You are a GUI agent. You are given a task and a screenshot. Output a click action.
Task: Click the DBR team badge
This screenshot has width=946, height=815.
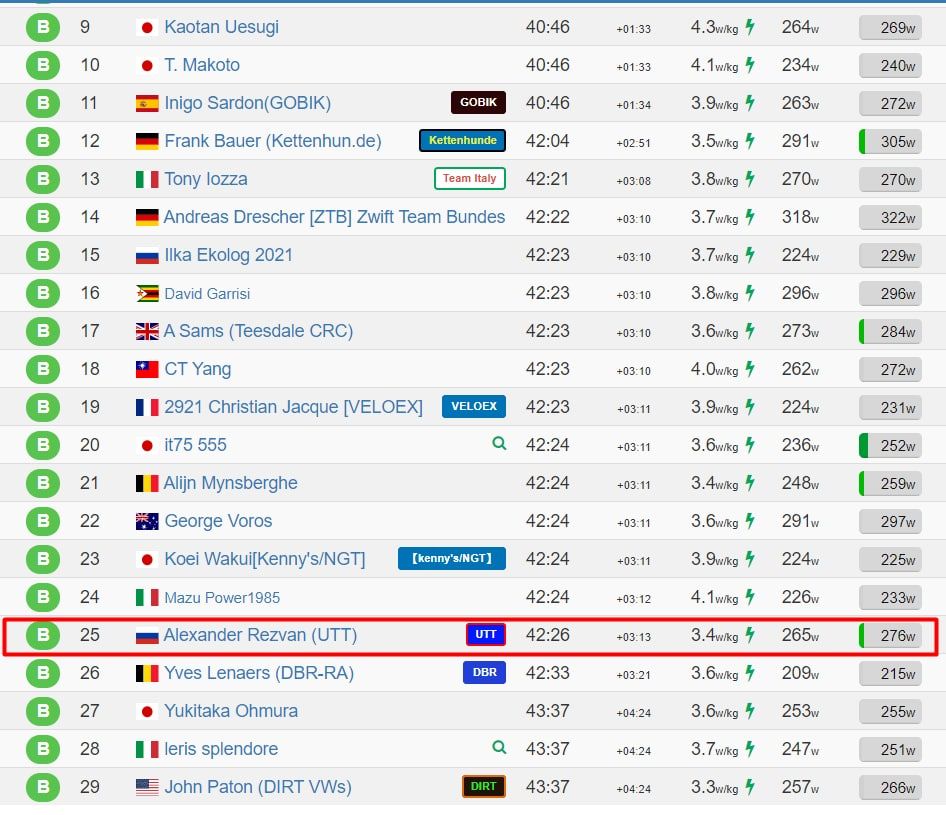click(484, 673)
